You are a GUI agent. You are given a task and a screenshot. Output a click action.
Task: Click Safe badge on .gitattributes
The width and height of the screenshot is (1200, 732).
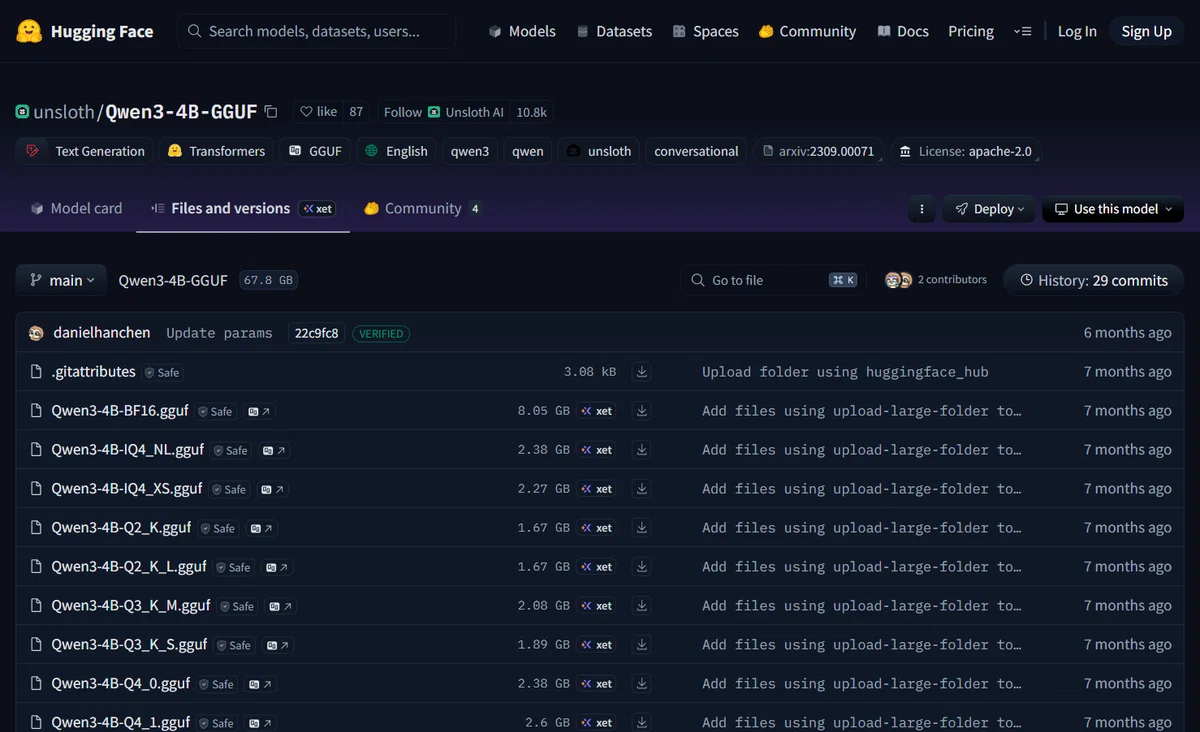click(x=162, y=372)
